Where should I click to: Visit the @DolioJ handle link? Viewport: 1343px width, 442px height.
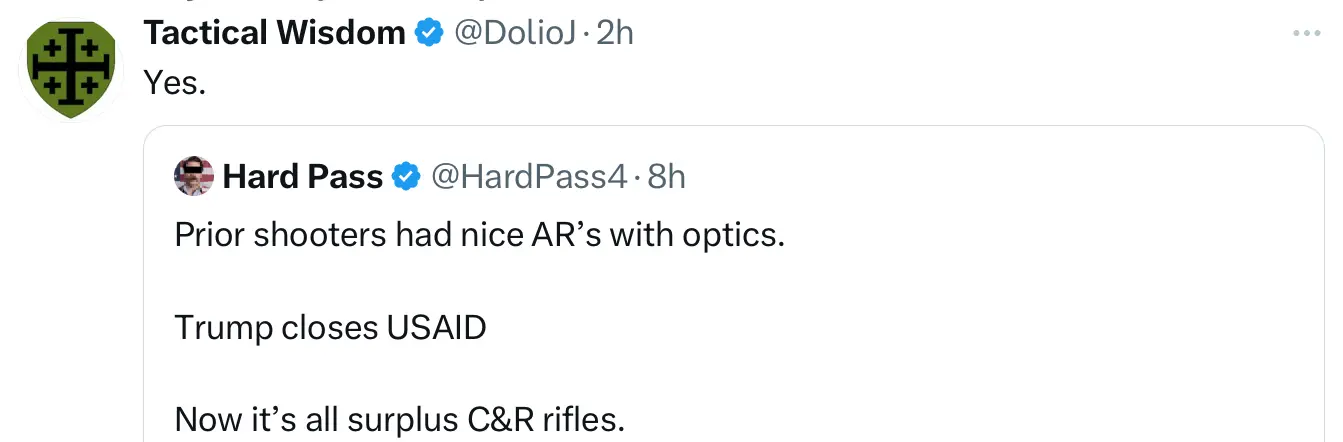[x=514, y=34]
